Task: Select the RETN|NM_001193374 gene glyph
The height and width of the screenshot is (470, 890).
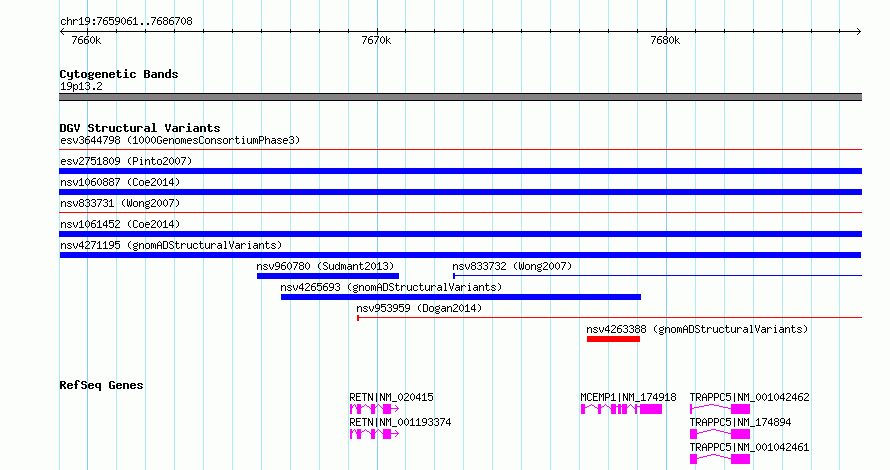Action: (375, 434)
